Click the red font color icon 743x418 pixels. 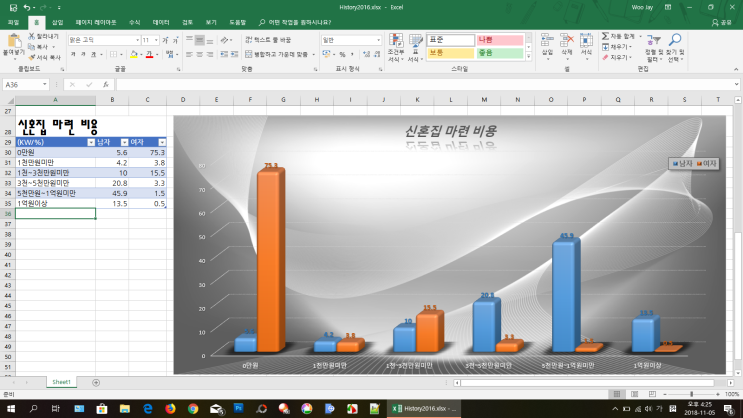(x=149, y=55)
